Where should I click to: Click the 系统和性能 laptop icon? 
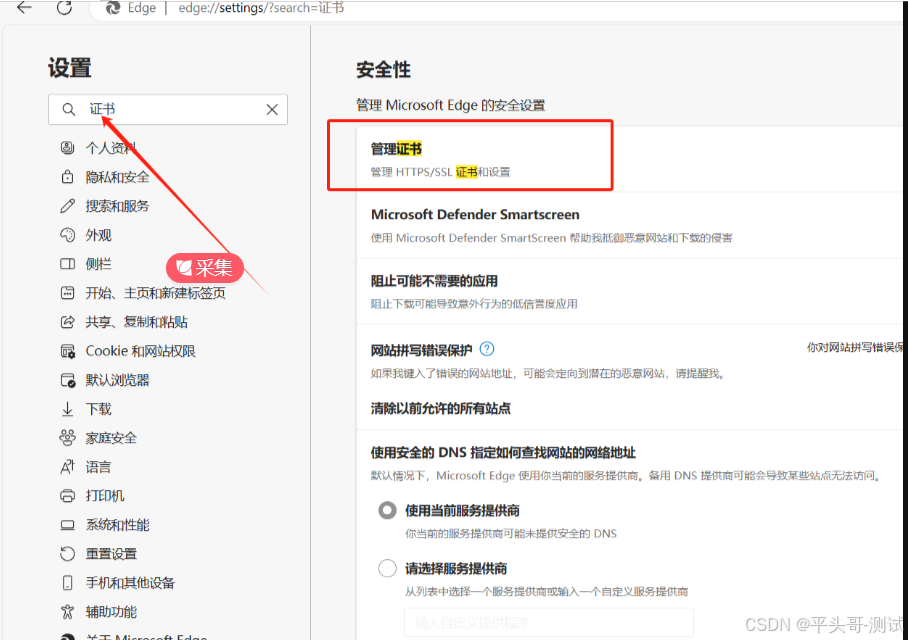coord(67,525)
